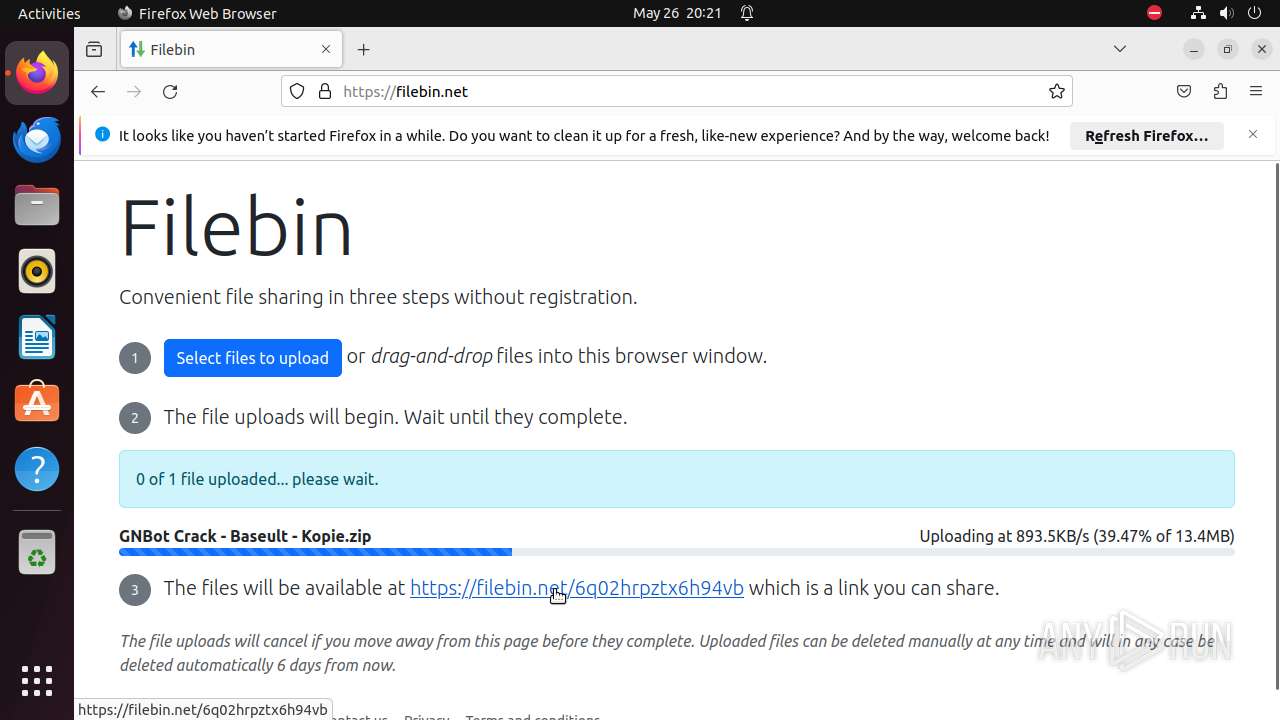Screen dimensions: 1280x720
Task: Launch Thunderbird Mail from the dock
Action: pos(37,139)
